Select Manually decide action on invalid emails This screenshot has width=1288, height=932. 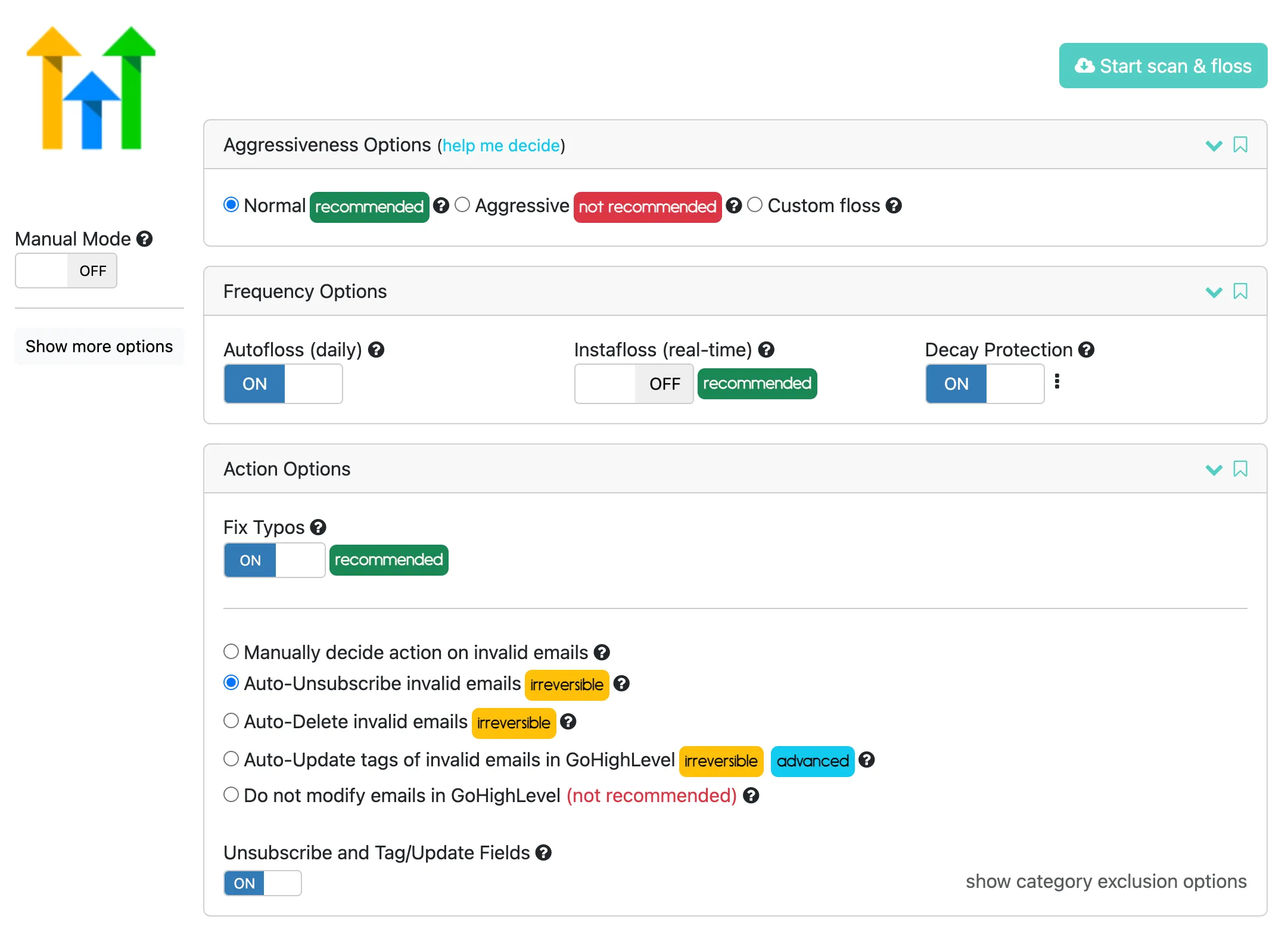(231, 651)
